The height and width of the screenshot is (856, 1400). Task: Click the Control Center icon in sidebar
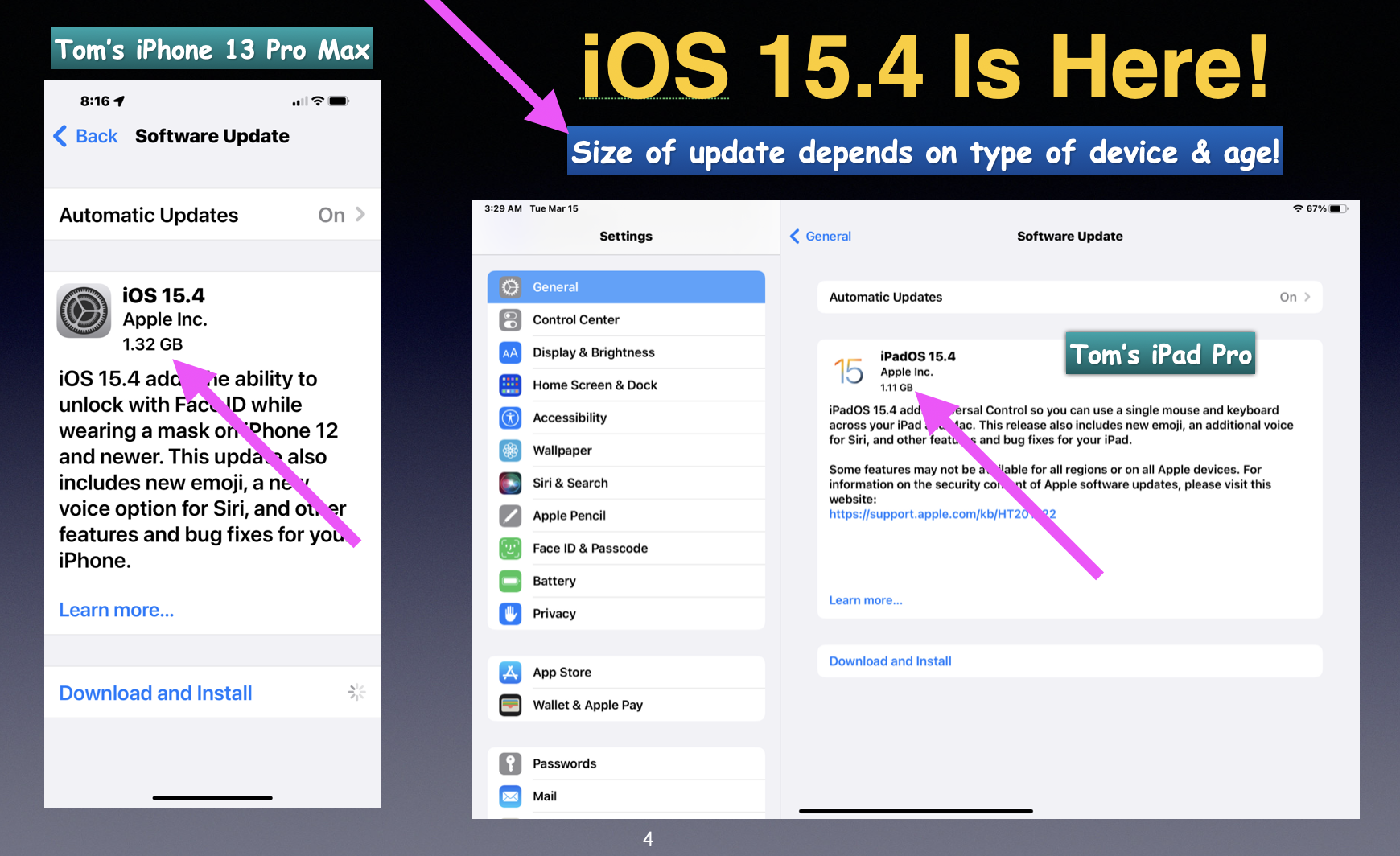click(x=510, y=320)
